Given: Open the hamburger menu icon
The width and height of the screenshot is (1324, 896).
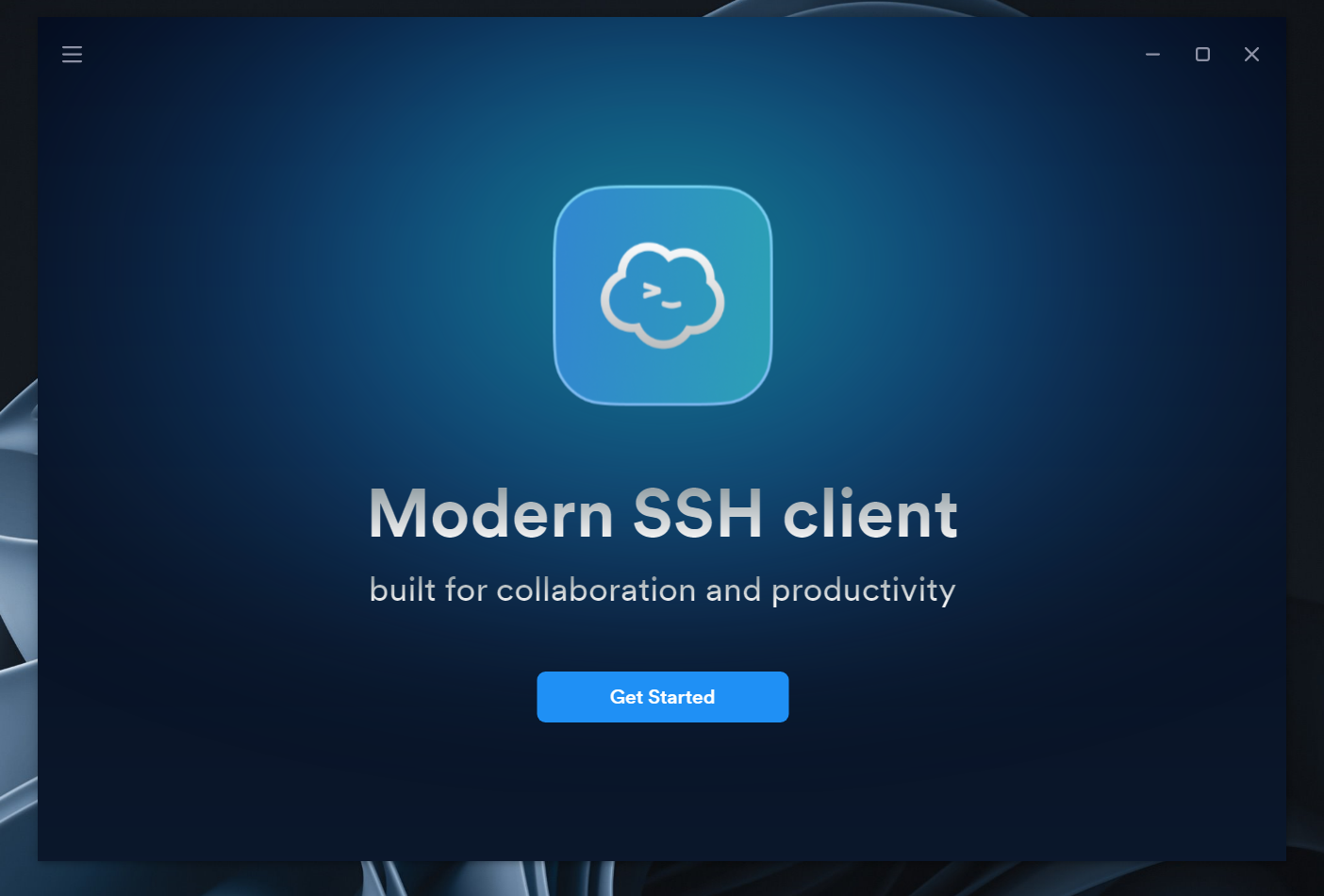Looking at the screenshot, I should click(x=73, y=55).
